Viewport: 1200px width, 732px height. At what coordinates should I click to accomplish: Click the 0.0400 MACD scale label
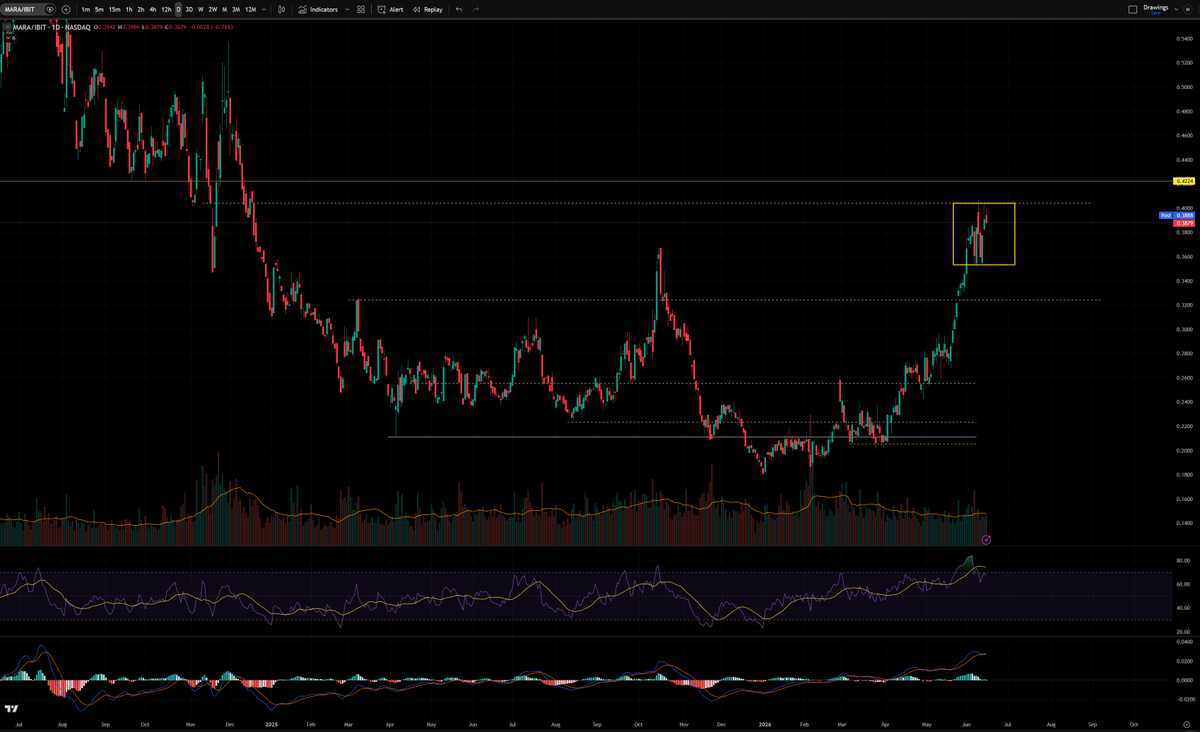tap(1183, 643)
